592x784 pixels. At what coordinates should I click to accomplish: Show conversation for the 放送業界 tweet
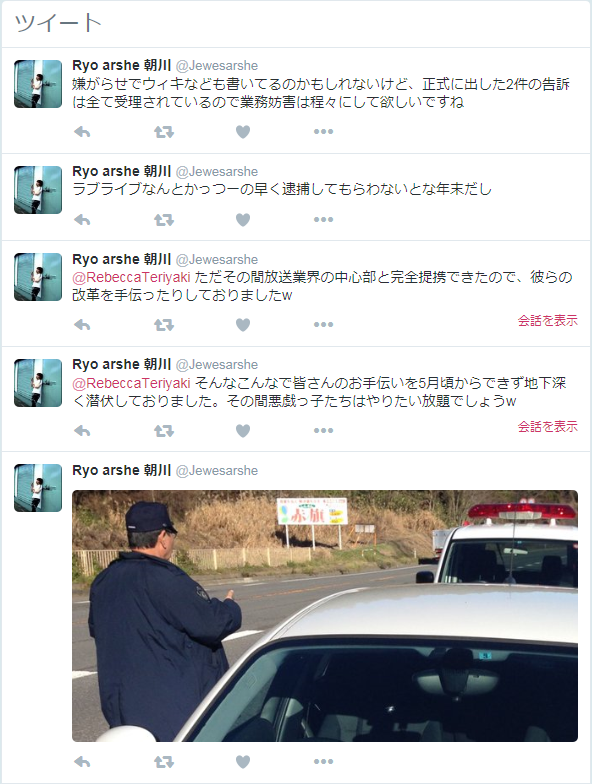pos(548,320)
